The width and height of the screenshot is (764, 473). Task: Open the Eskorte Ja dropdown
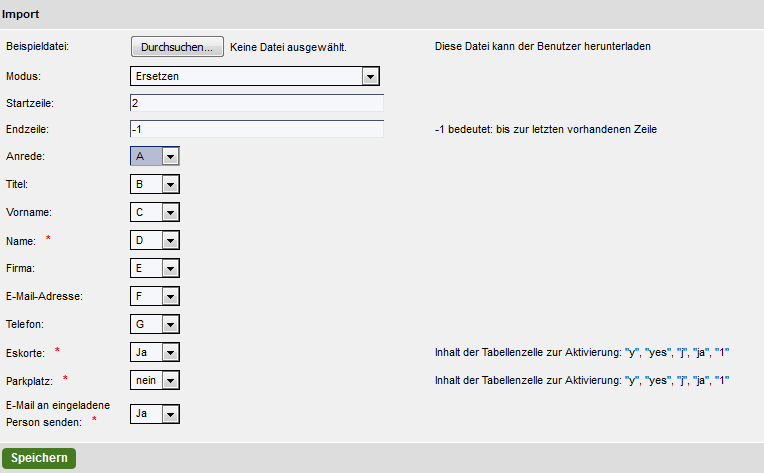pyautogui.click(x=155, y=352)
